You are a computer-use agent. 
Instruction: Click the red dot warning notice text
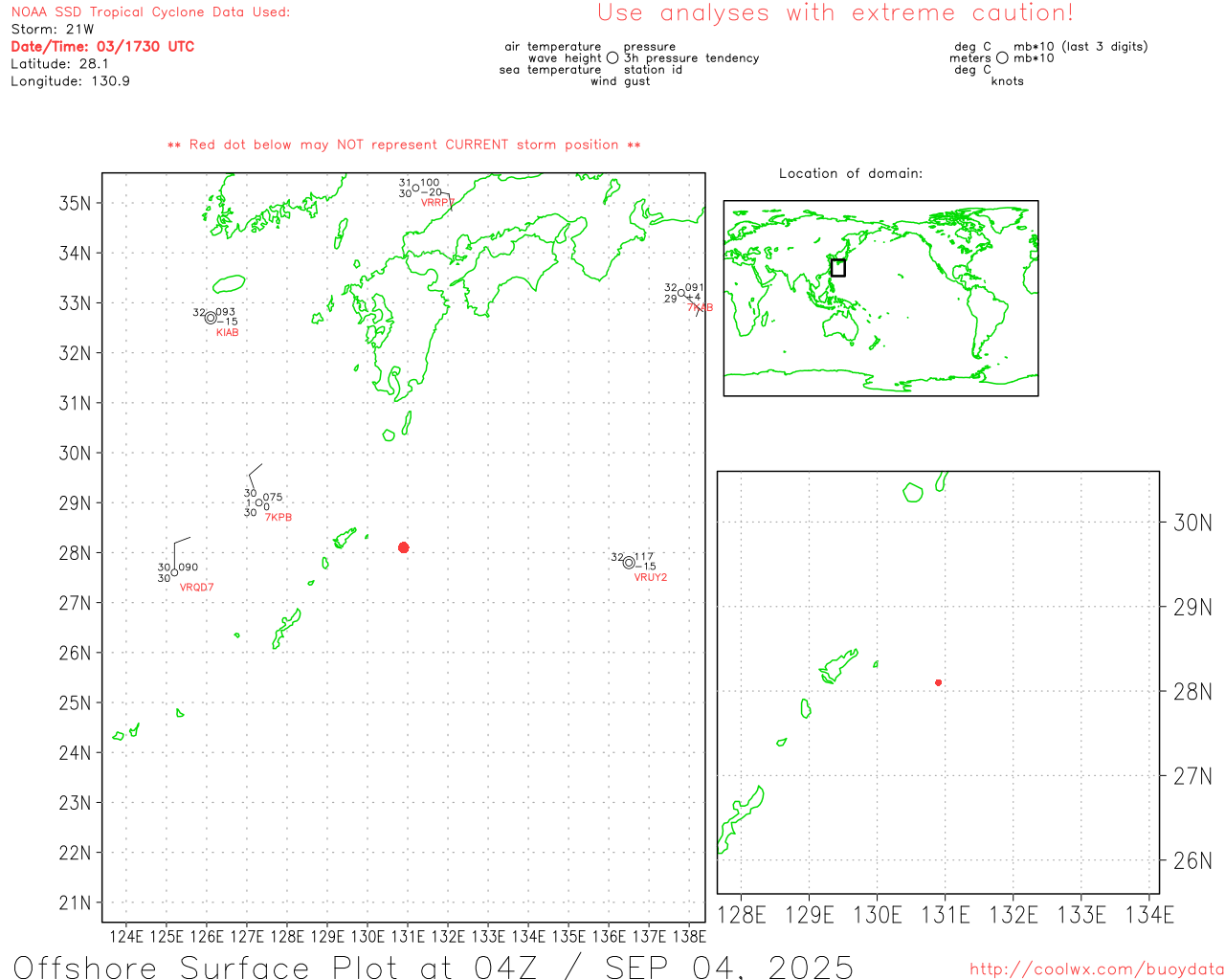(x=404, y=145)
